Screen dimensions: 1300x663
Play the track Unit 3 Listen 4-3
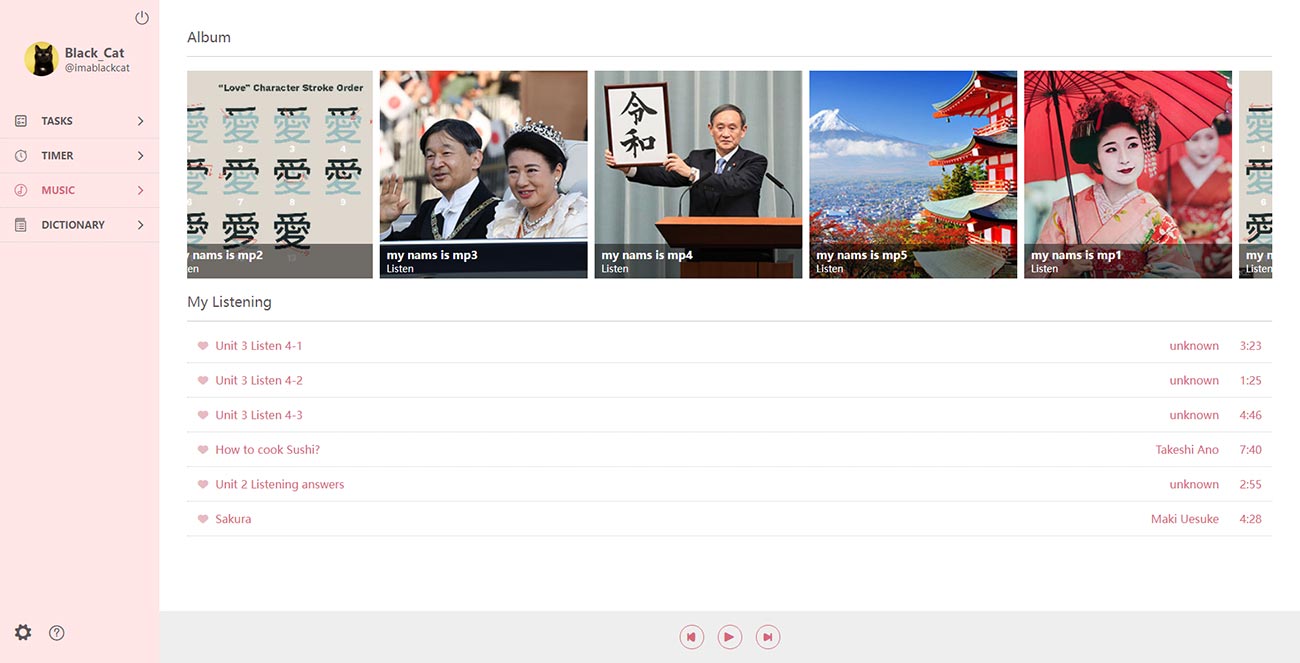[x=259, y=415]
